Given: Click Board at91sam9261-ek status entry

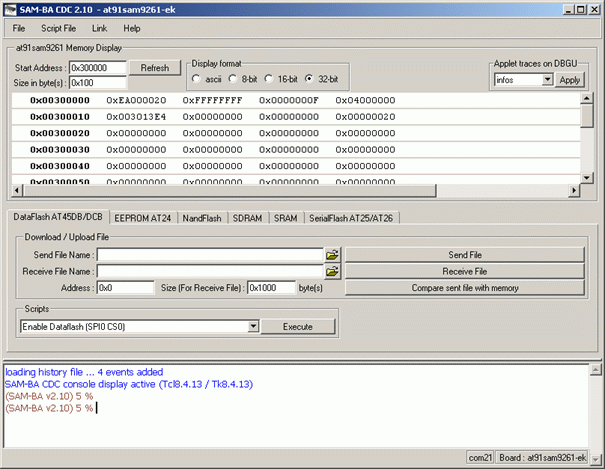Looking at the screenshot, I should click(x=542, y=457).
